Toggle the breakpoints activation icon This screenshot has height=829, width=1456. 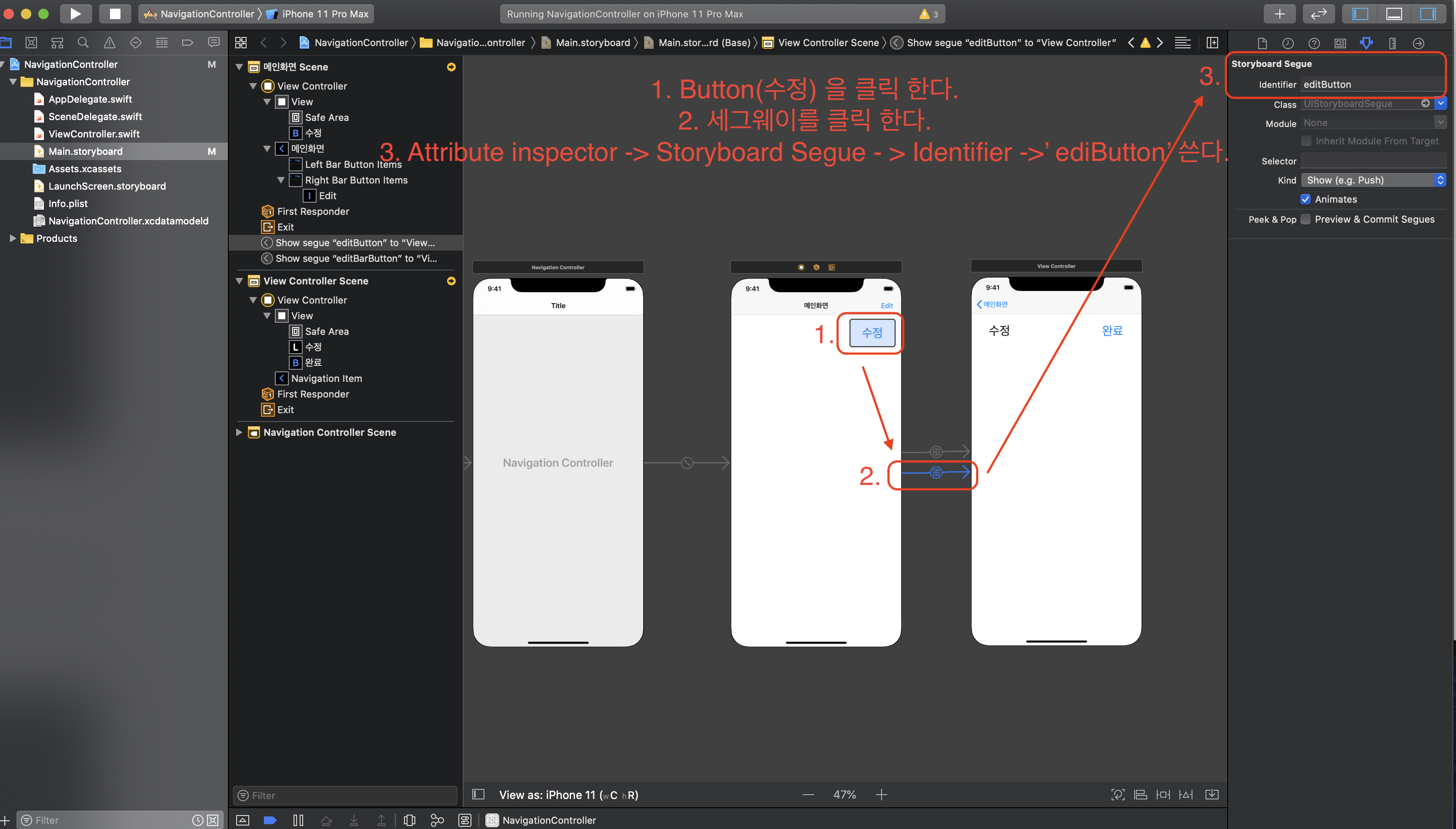coord(270,820)
